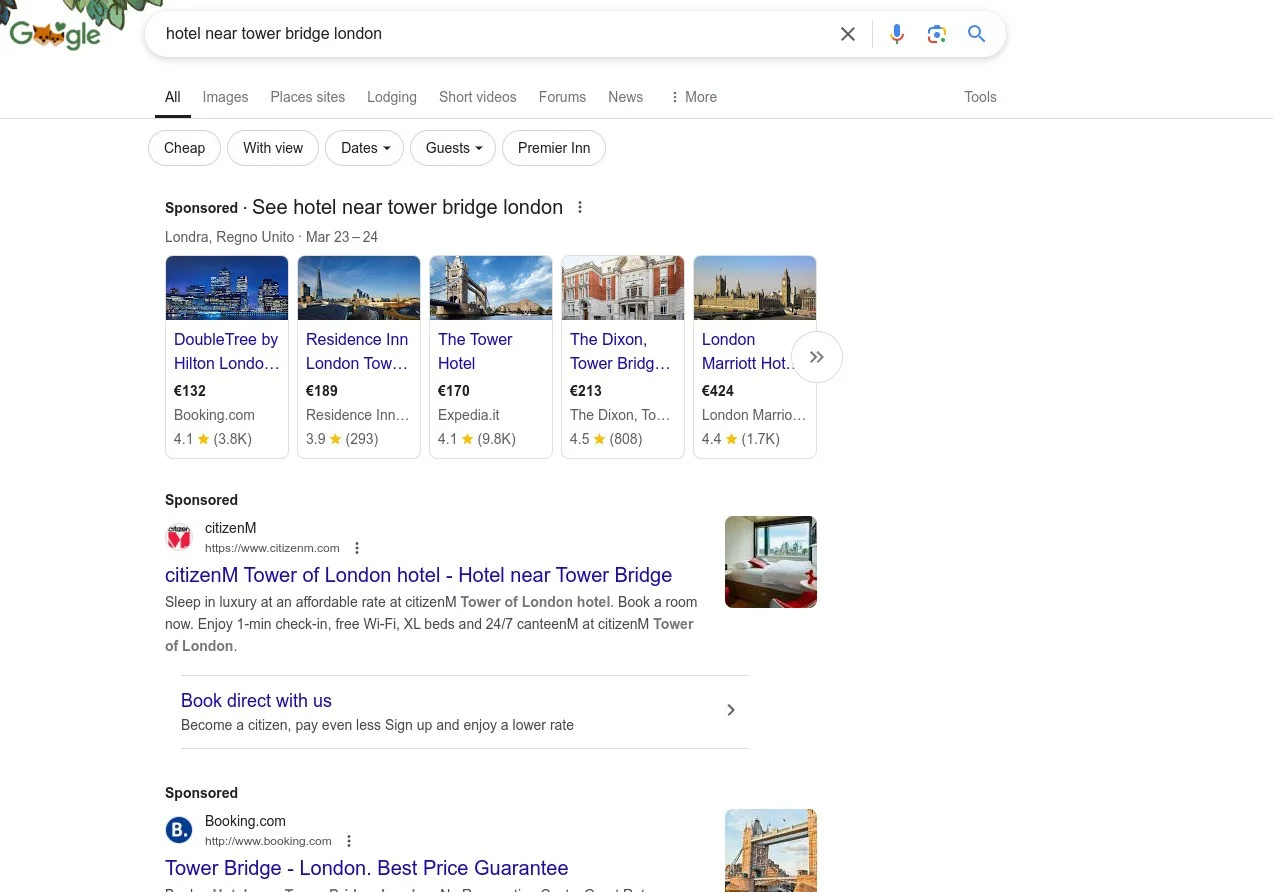Click DoubleTree hotel skyline thumbnail

[x=227, y=288]
